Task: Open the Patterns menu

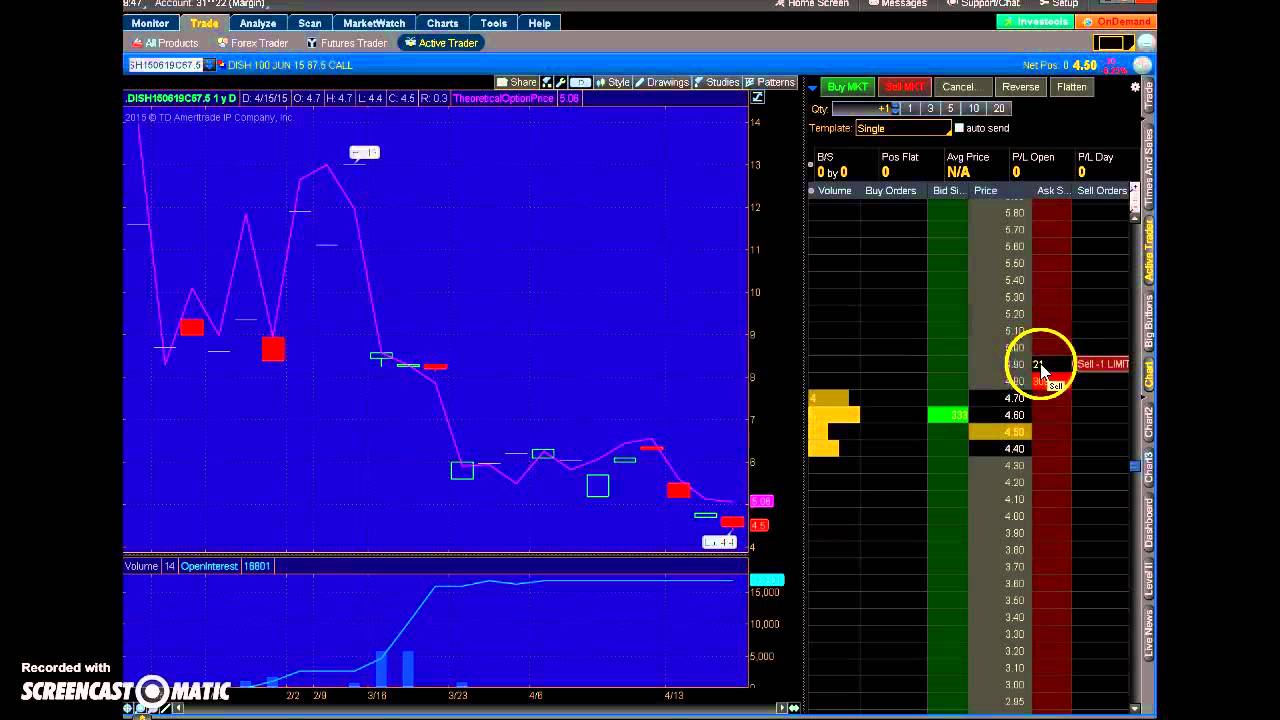Action: (769, 82)
